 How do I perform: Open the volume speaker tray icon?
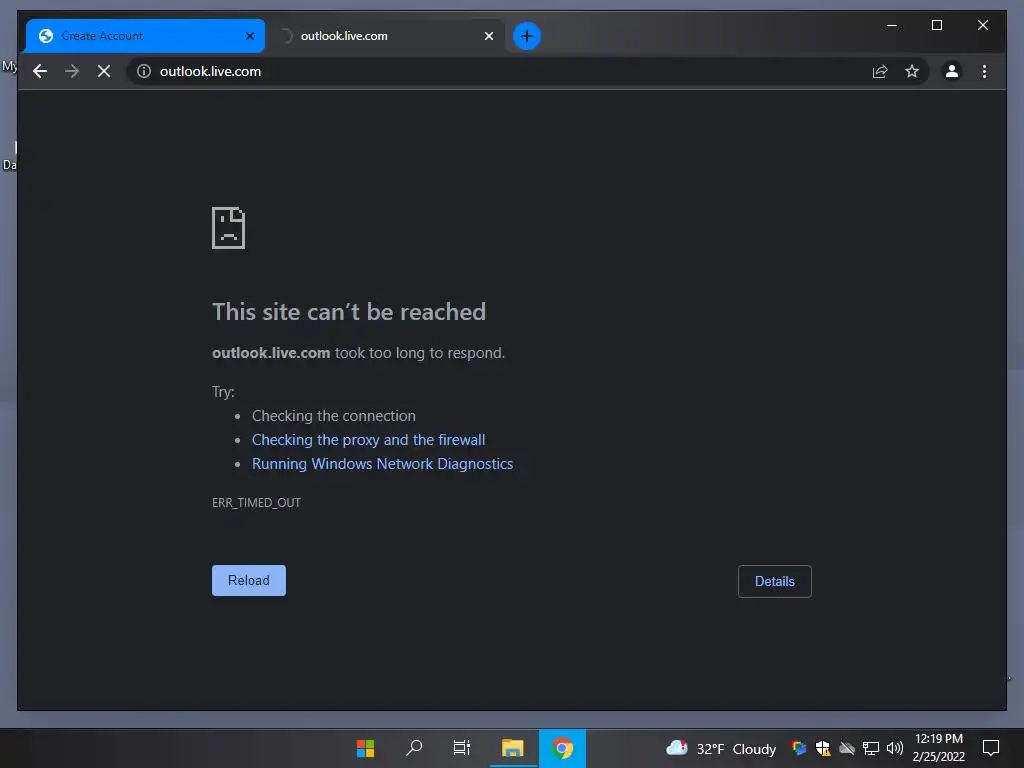tap(895, 748)
